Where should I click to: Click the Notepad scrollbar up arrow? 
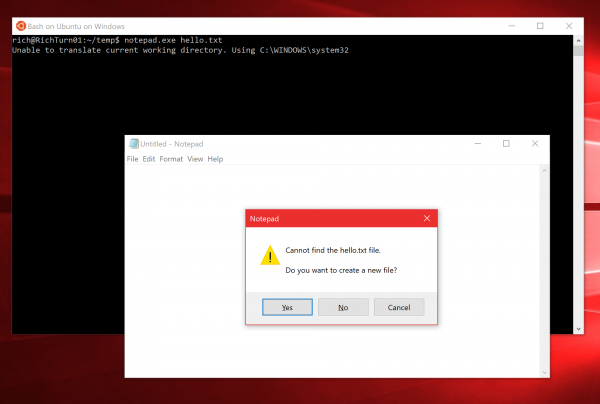(545, 170)
